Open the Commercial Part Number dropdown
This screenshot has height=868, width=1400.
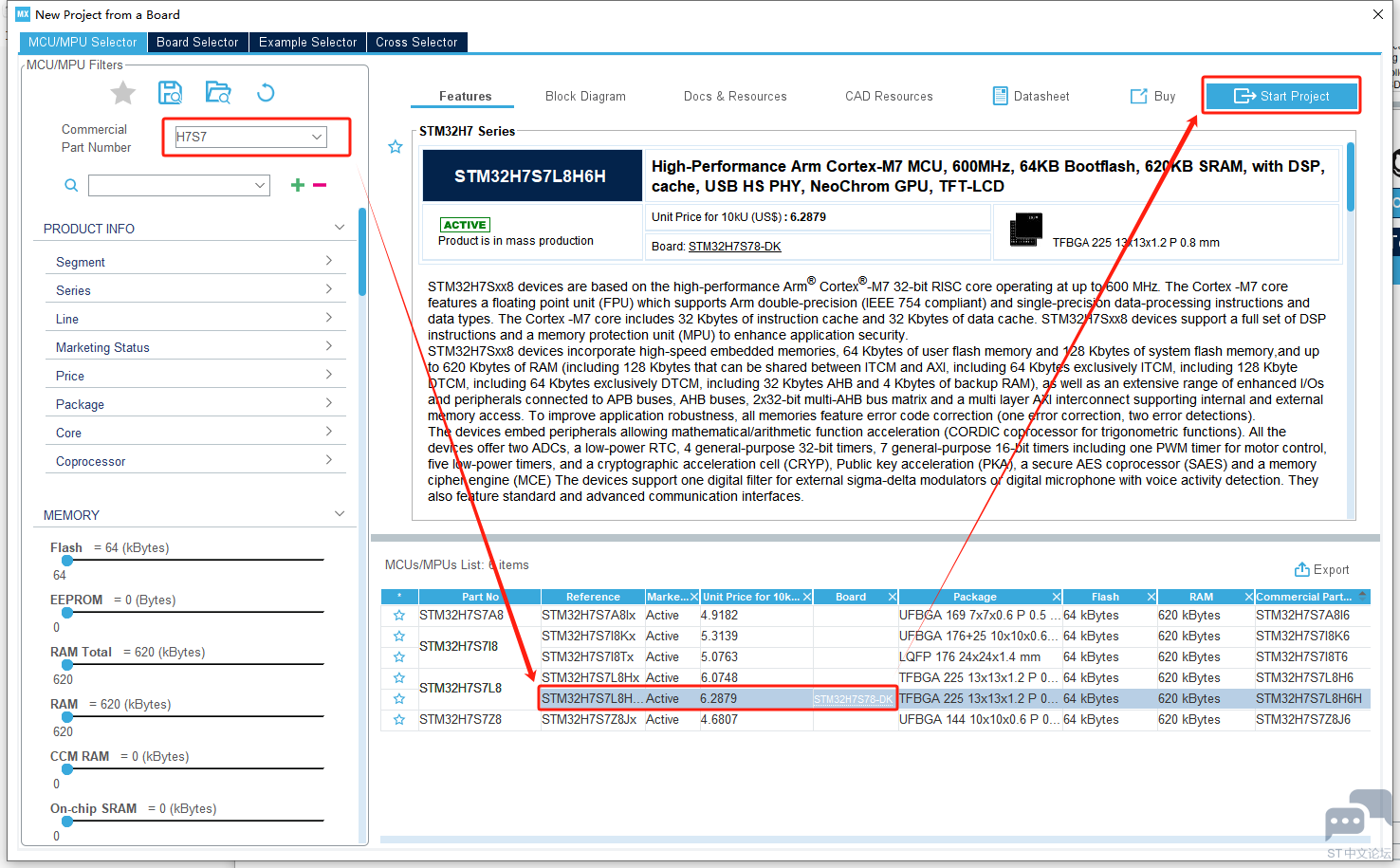(x=317, y=137)
